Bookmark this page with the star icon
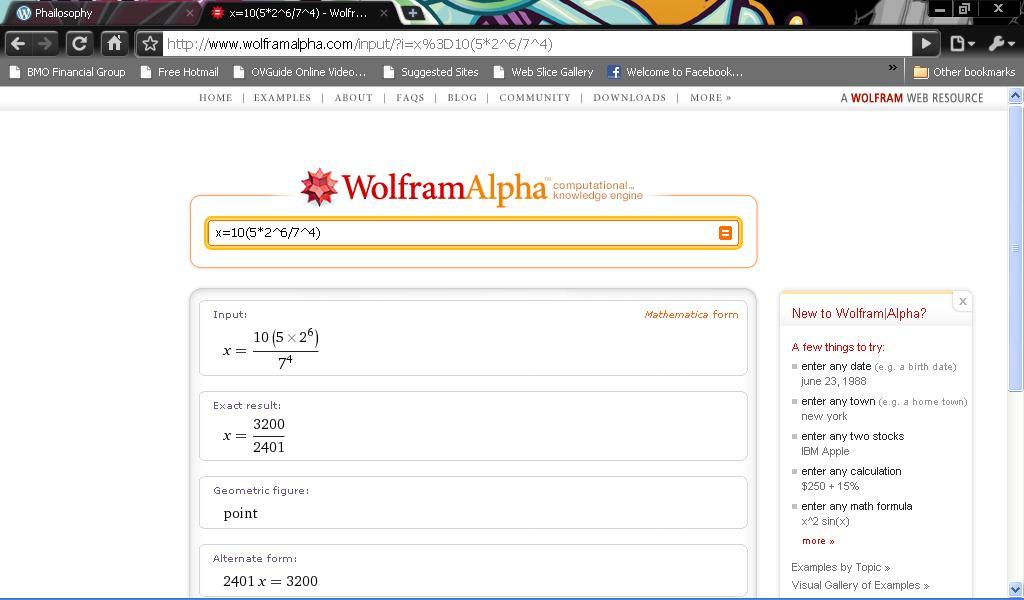1024x600 pixels. tap(150, 44)
